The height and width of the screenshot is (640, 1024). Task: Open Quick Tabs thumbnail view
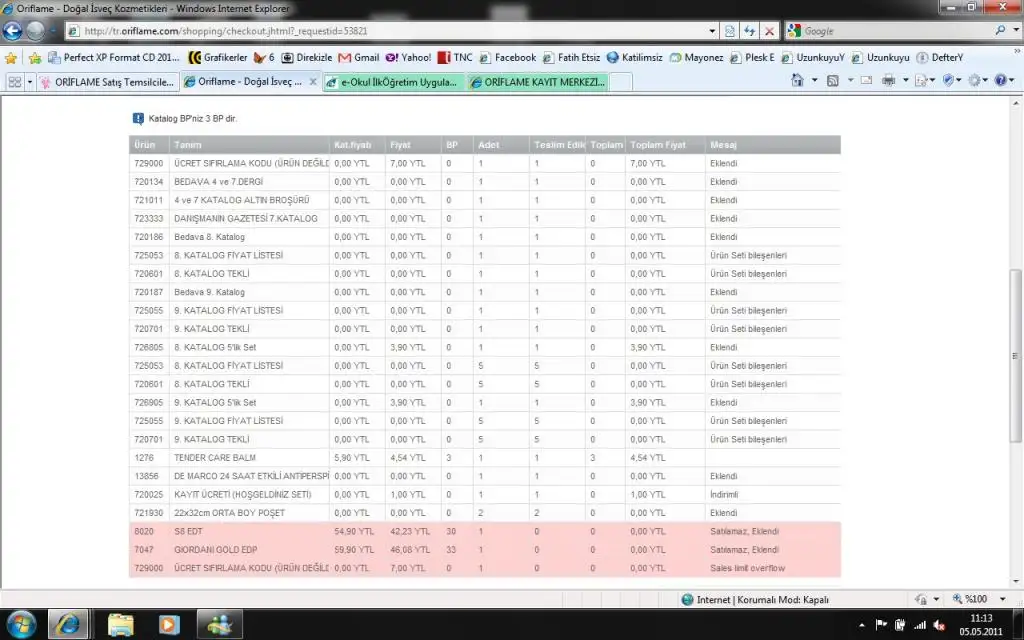tap(14, 82)
